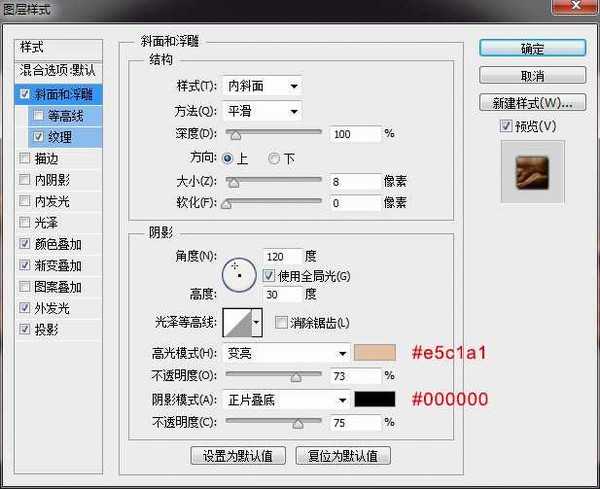Open the 方法 平滑 dropdown
The height and width of the screenshot is (489, 600).
point(264,110)
